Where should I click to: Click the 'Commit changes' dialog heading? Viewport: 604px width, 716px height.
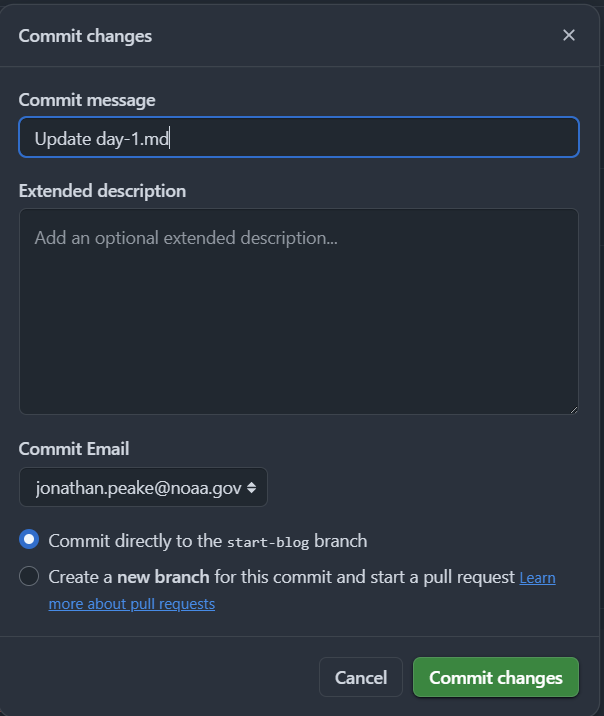pyautogui.click(x=85, y=36)
